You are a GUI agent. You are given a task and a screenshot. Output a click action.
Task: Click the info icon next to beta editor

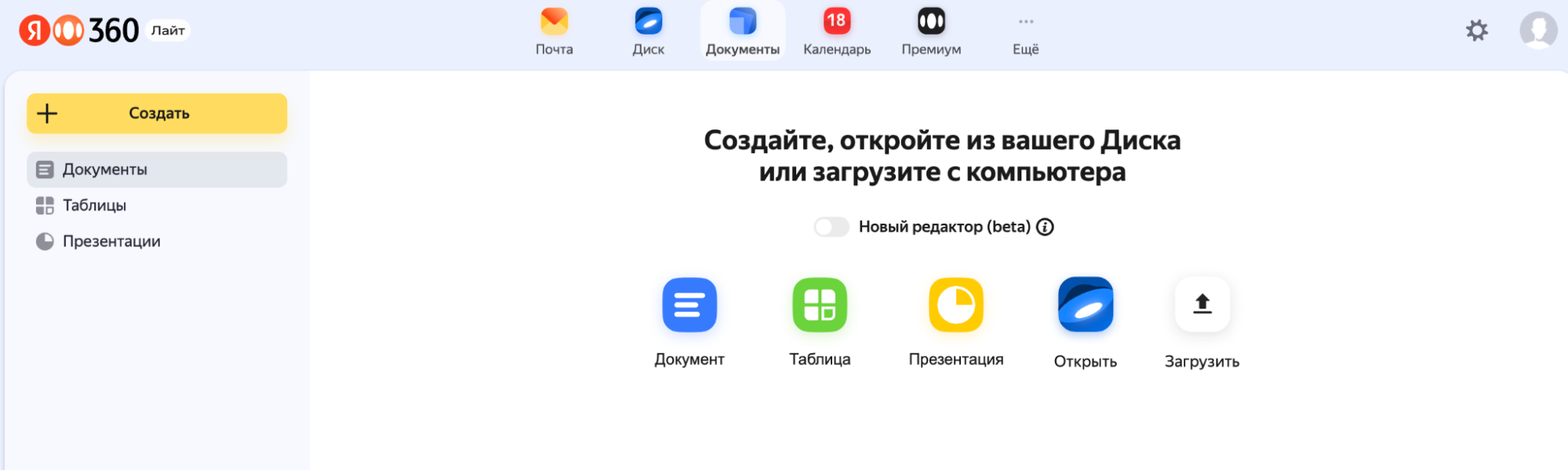point(1045,227)
